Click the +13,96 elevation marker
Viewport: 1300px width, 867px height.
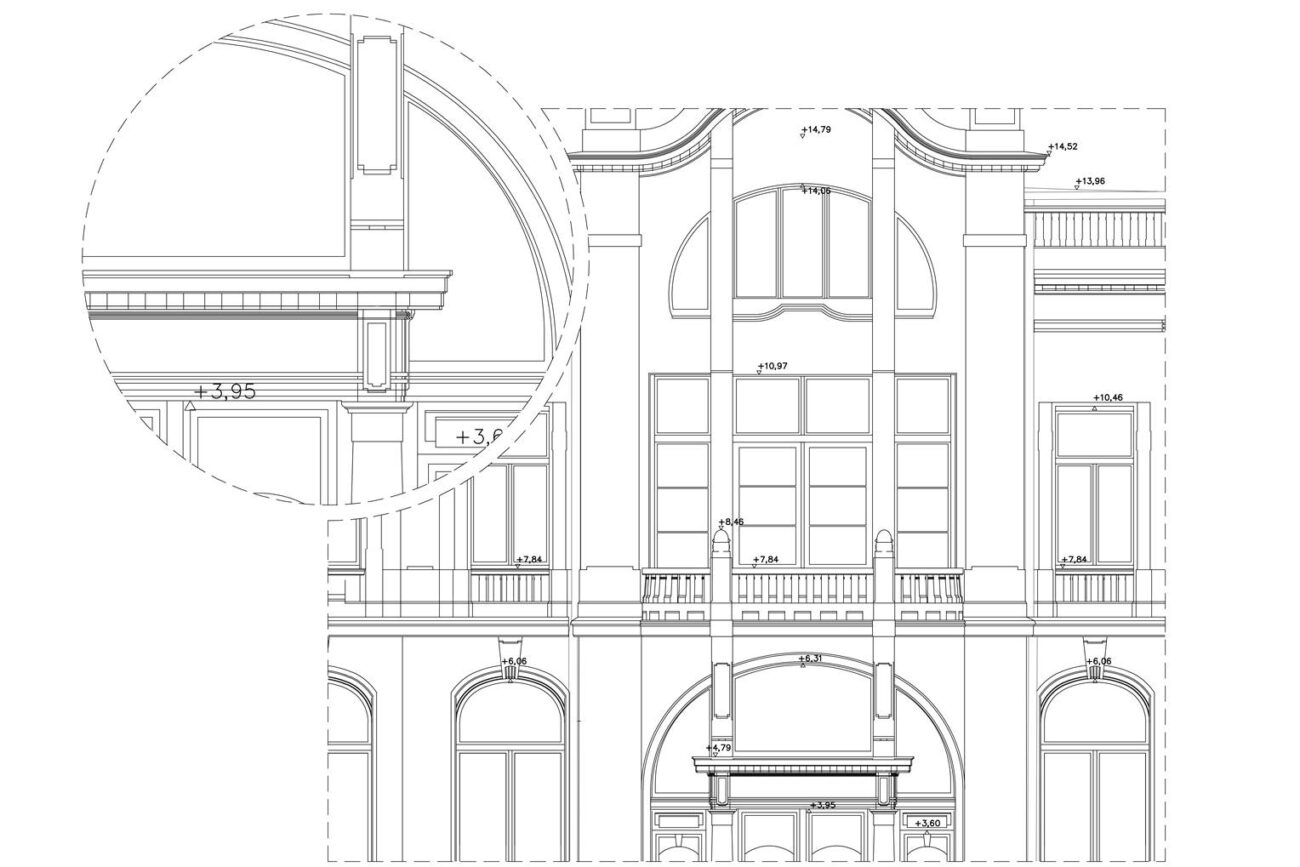pos(1090,181)
